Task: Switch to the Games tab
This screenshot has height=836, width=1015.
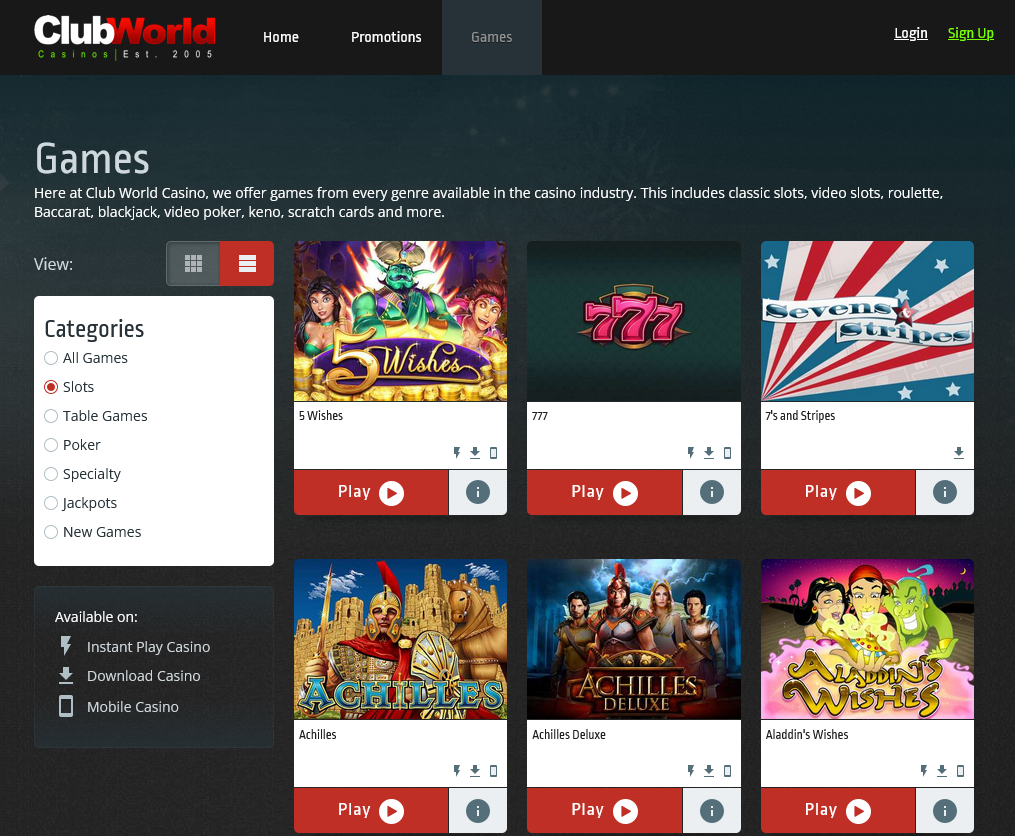Action: click(491, 37)
